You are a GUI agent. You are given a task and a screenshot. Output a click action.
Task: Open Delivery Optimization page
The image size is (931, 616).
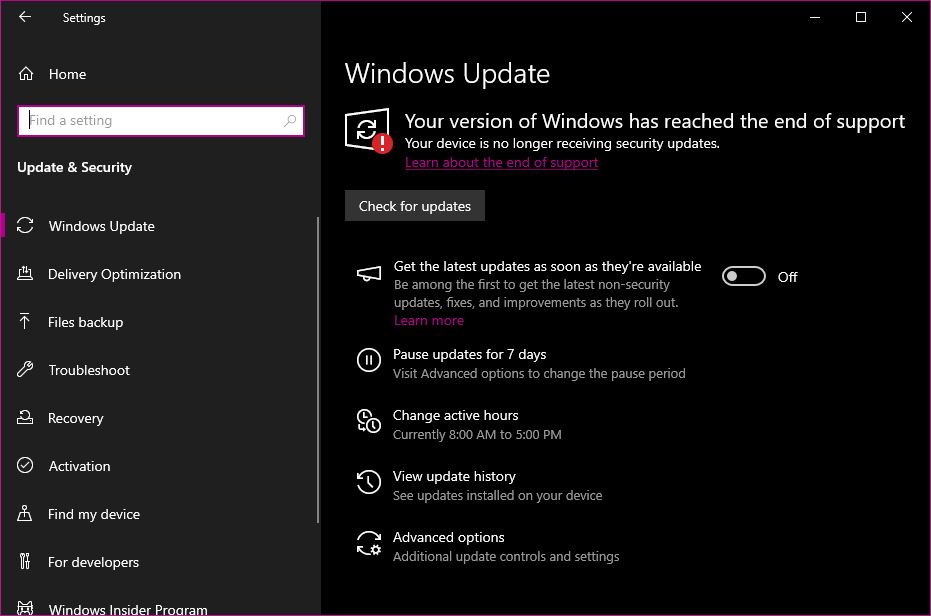pyautogui.click(x=159, y=274)
